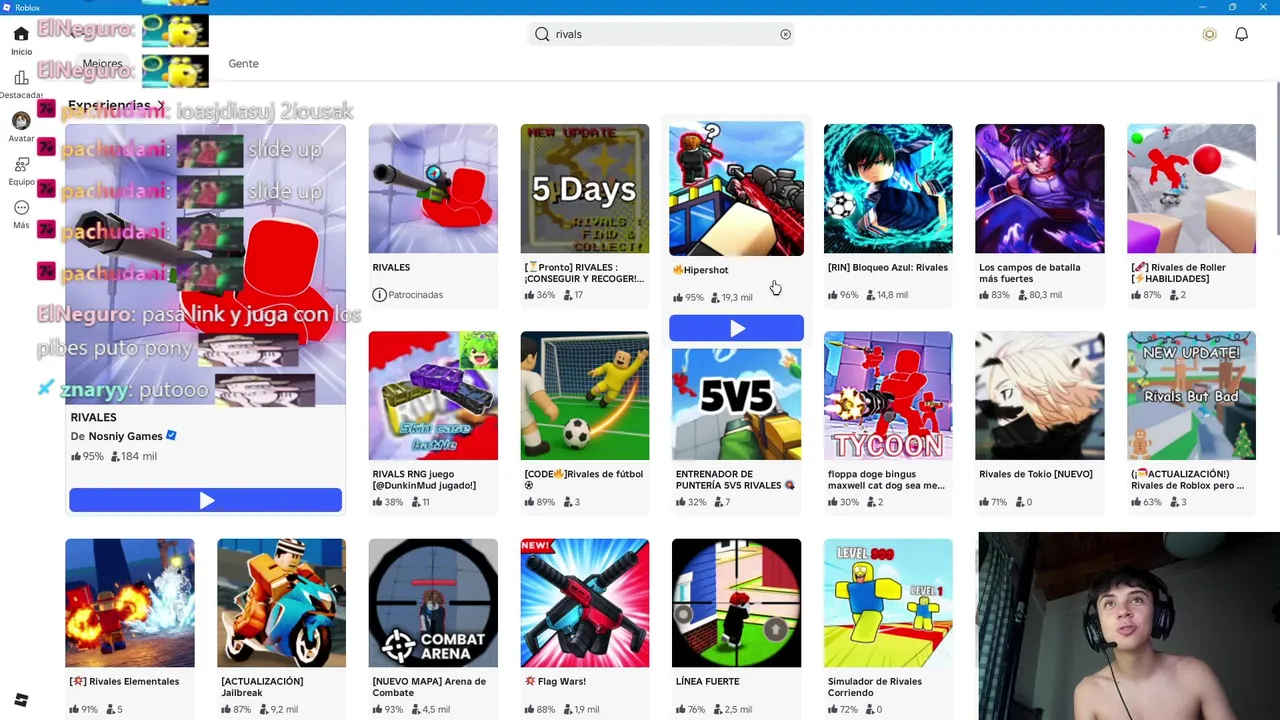Viewport: 1280px width, 720px height.
Task: Open the Rivales Elementales thumbnail
Action: [x=130, y=603]
